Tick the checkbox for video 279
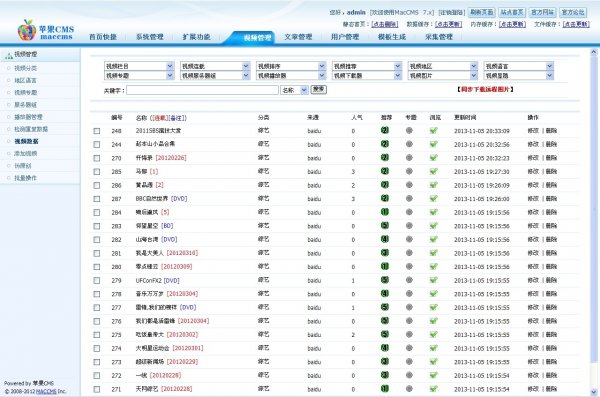The height and width of the screenshot is (397, 600). pyautogui.click(x=97, y=280)
